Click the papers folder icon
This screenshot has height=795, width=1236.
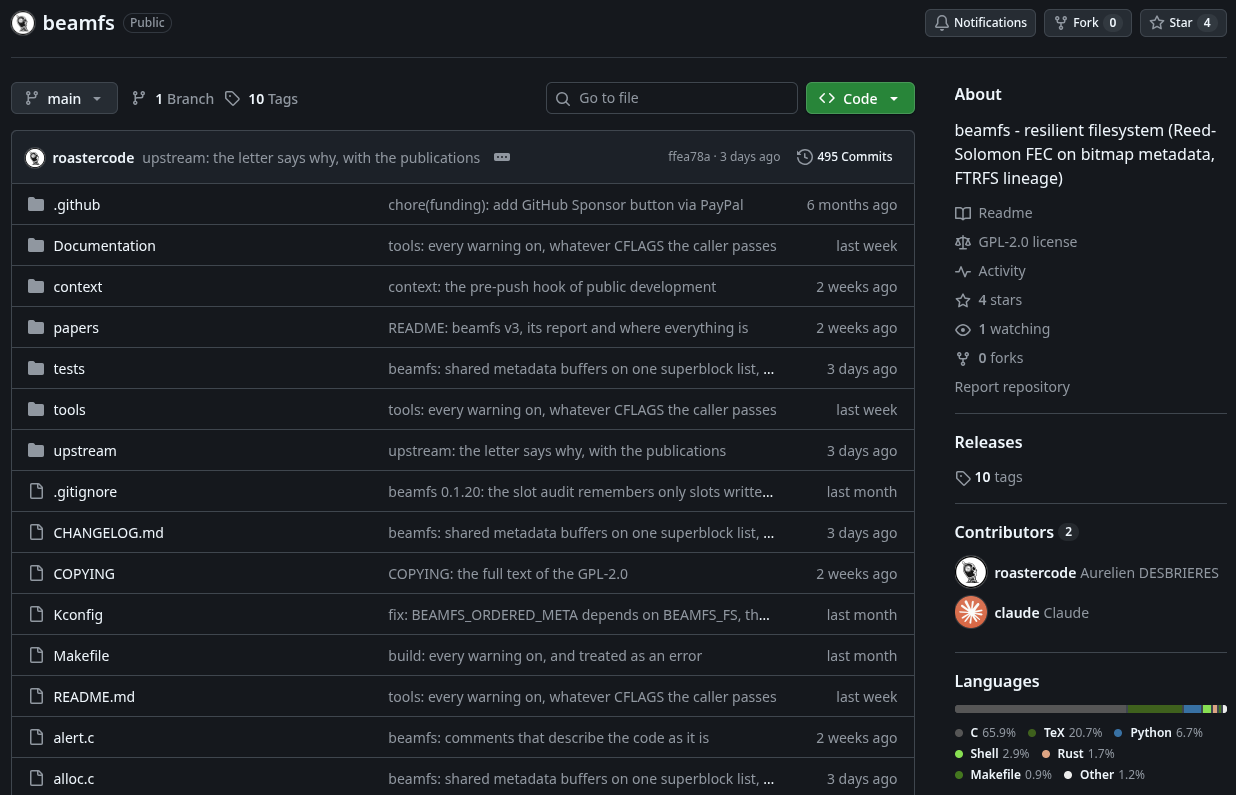37,328
